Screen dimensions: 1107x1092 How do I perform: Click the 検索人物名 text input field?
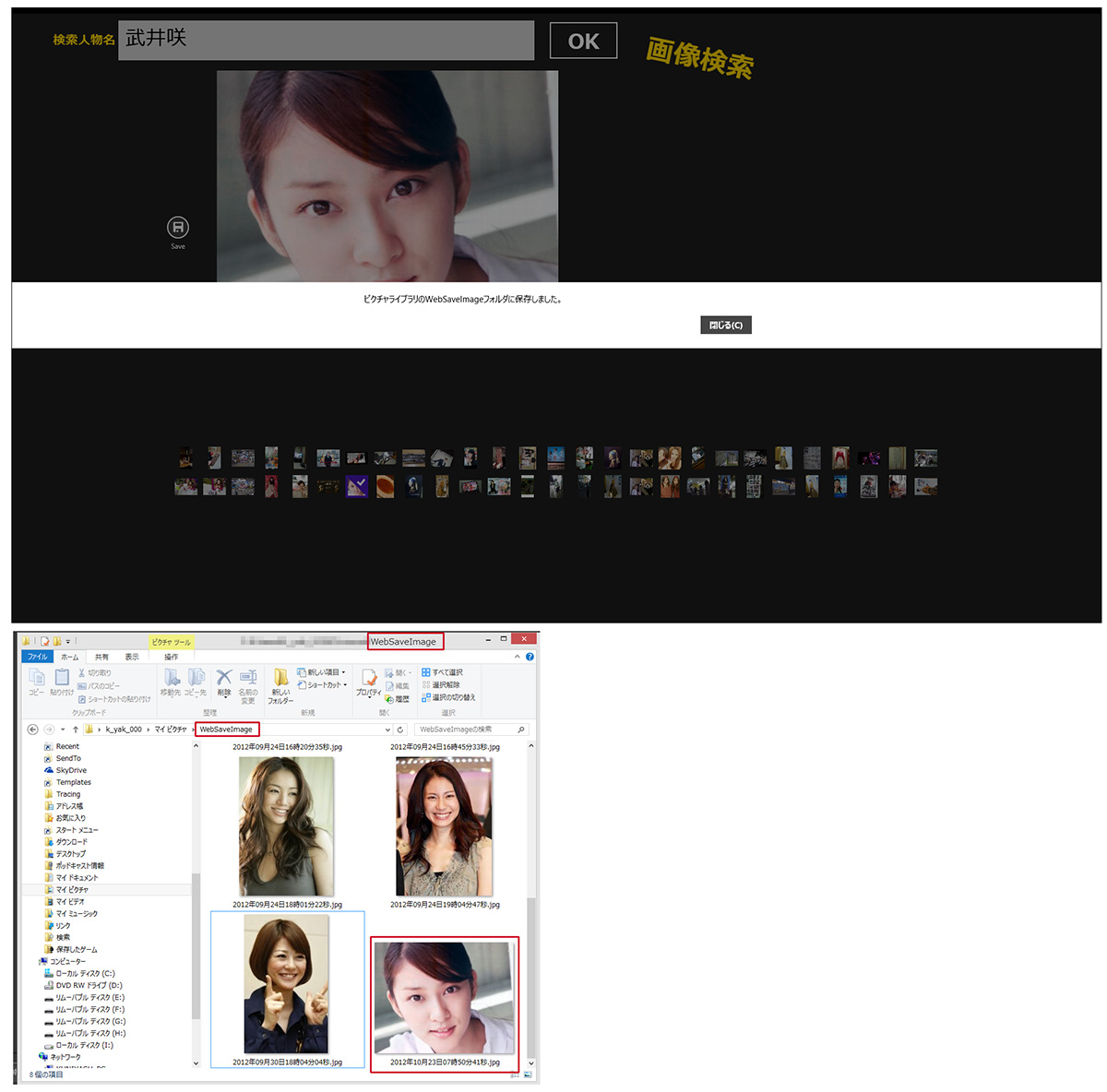coord(327,41)
